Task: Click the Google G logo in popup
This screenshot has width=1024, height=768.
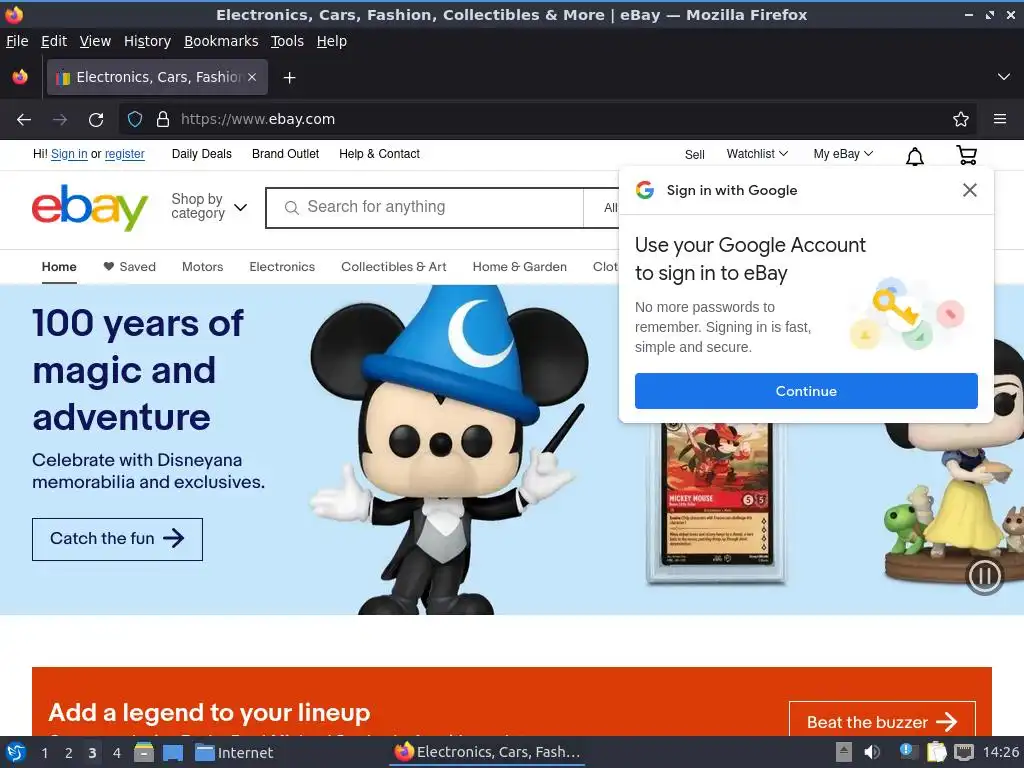Action: point(645,190)
